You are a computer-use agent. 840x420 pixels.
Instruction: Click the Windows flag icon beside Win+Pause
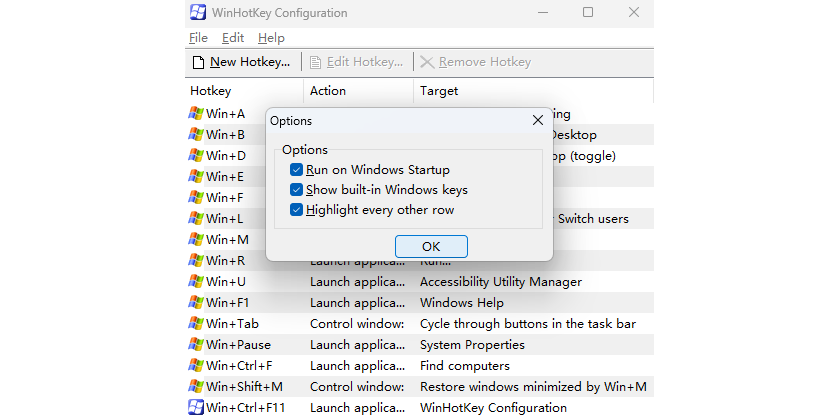196,345
